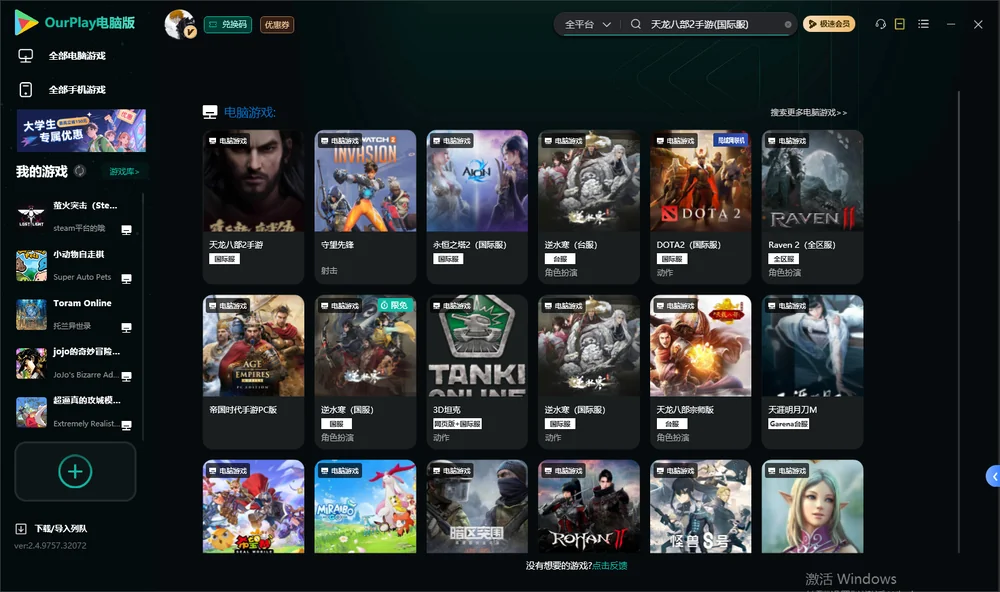Open the Raven 2 (全区服) game card
This screenshot has height=592, width=1000.
click(812, 207)
